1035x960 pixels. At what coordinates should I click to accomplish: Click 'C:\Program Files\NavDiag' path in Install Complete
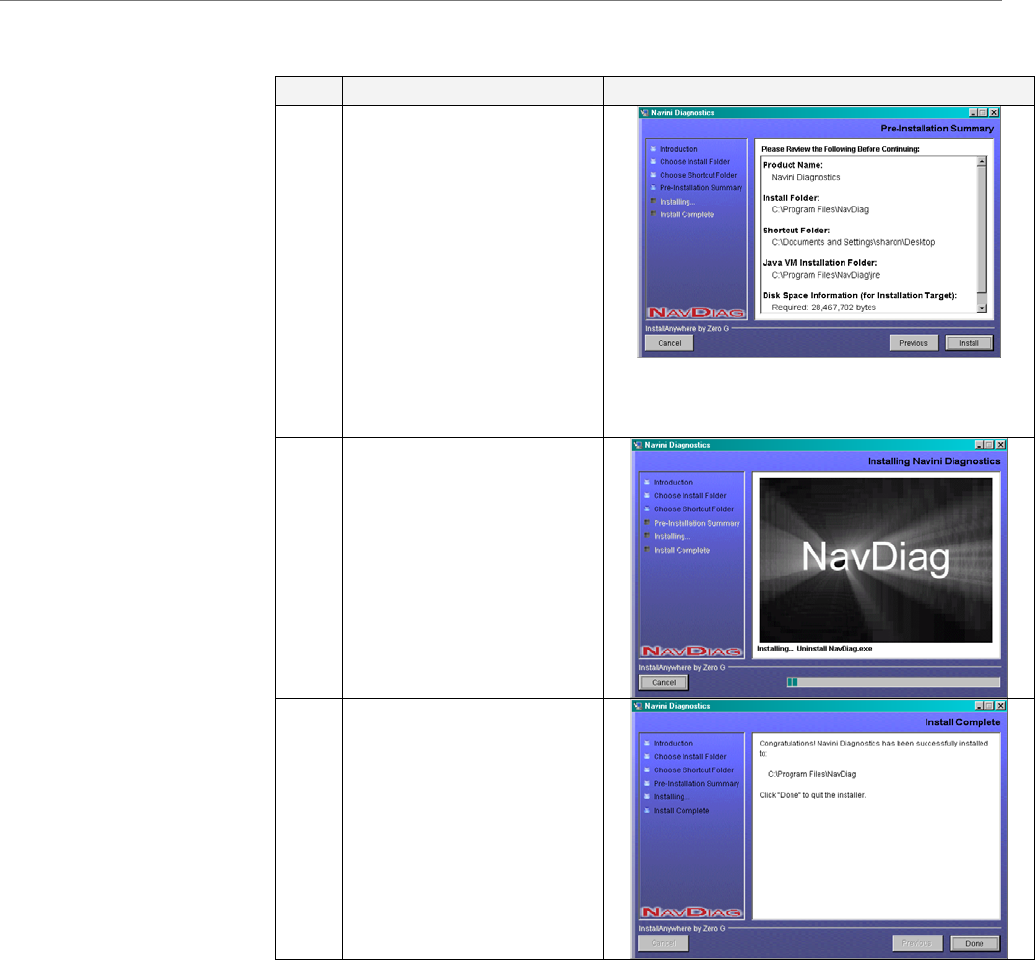coord(812,774)
